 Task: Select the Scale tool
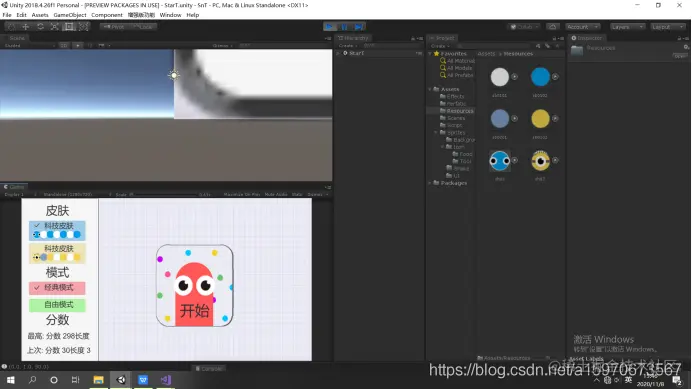[x=55, y=27]
